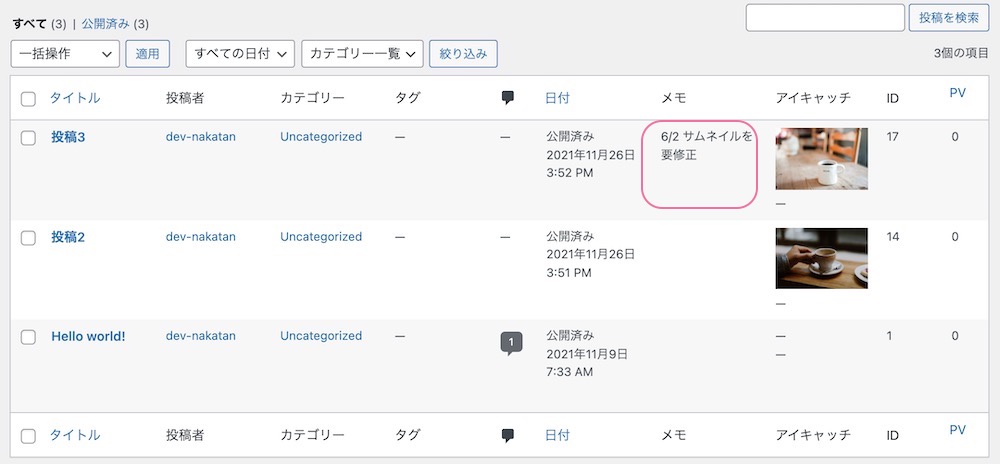
Task: Click the 絞り込み filter button
Action: (x=464, y=54)
